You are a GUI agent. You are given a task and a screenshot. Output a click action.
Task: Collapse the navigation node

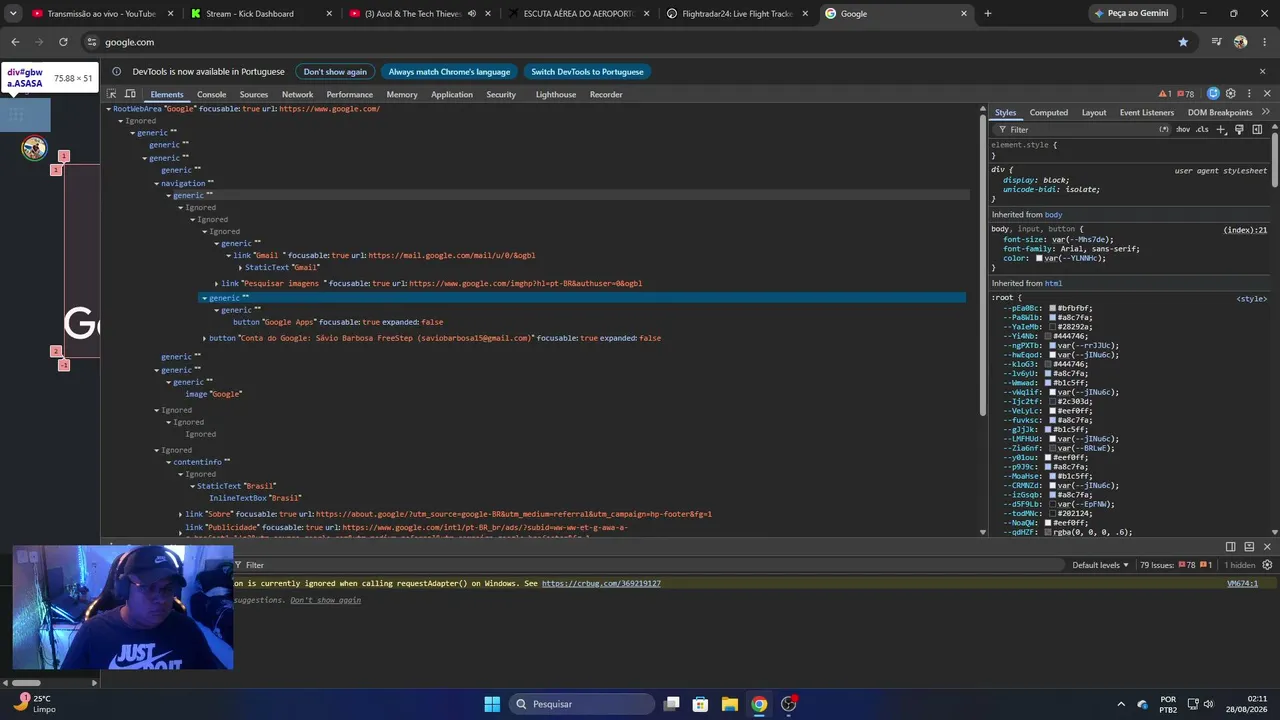click(x=157, y=184)
